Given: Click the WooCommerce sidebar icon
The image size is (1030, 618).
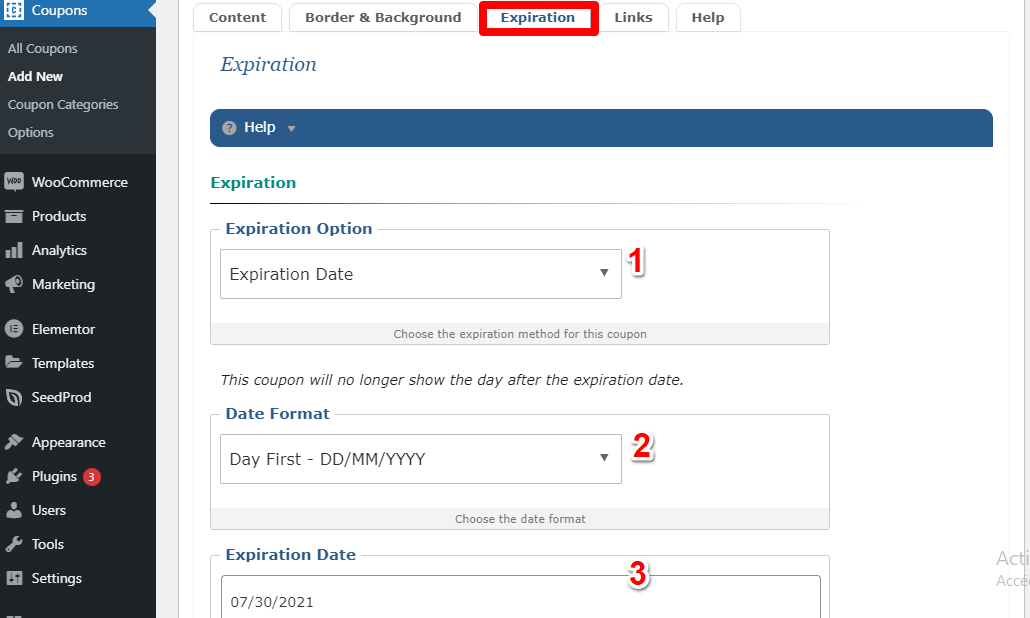Looking at the screenshot, I should [x=14, y=182].
